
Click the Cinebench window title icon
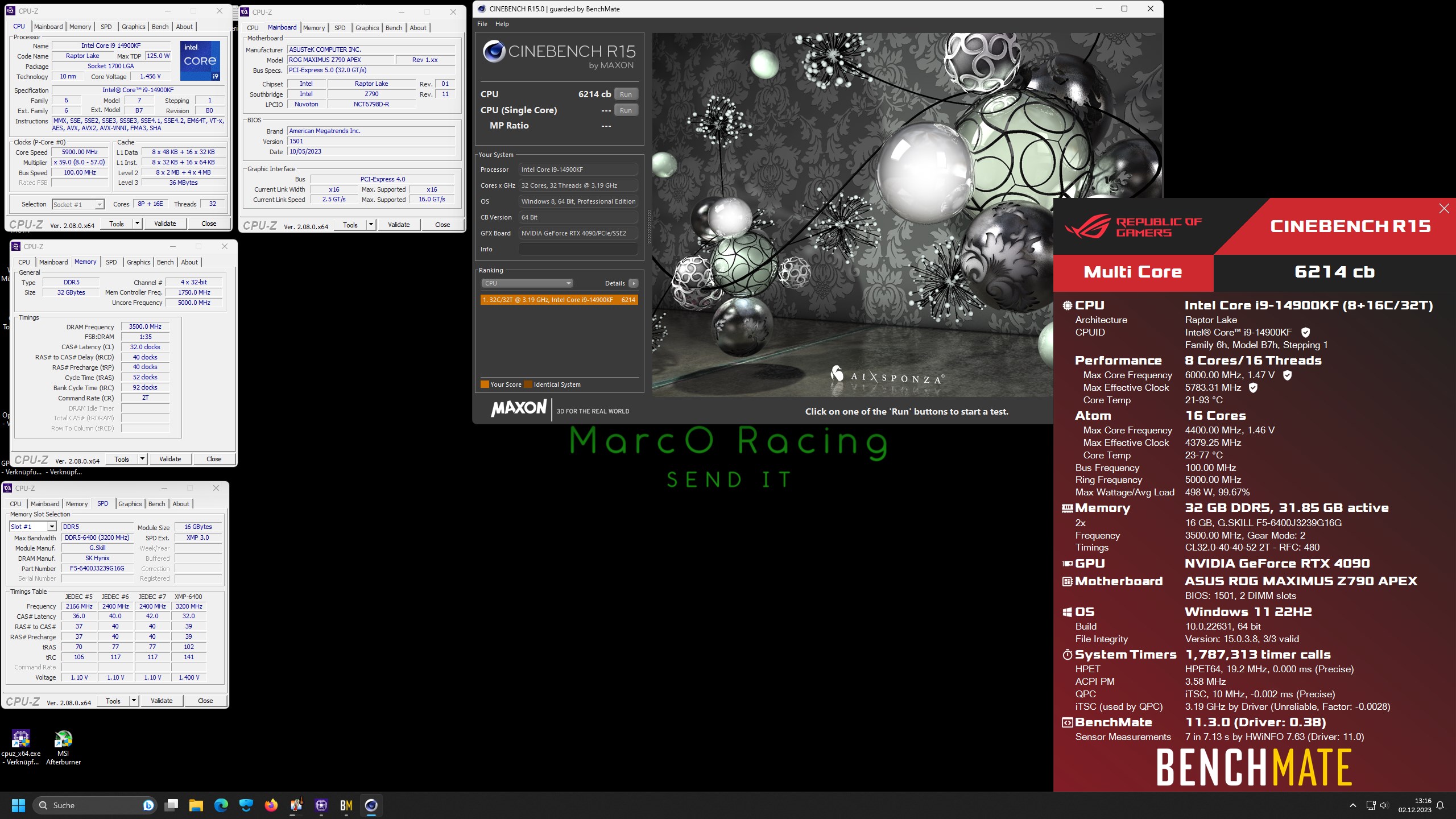[x=482, y=9]
